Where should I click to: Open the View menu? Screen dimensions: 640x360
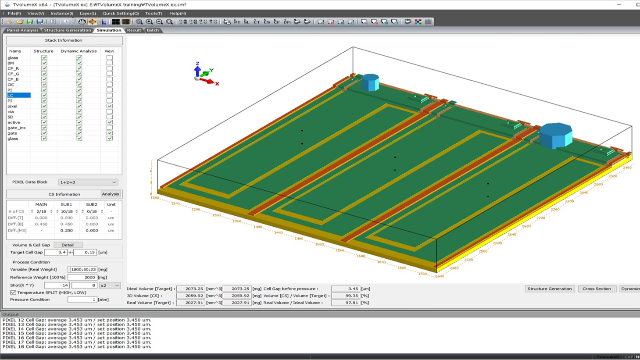pyautogui.click(x=36, y=13)
